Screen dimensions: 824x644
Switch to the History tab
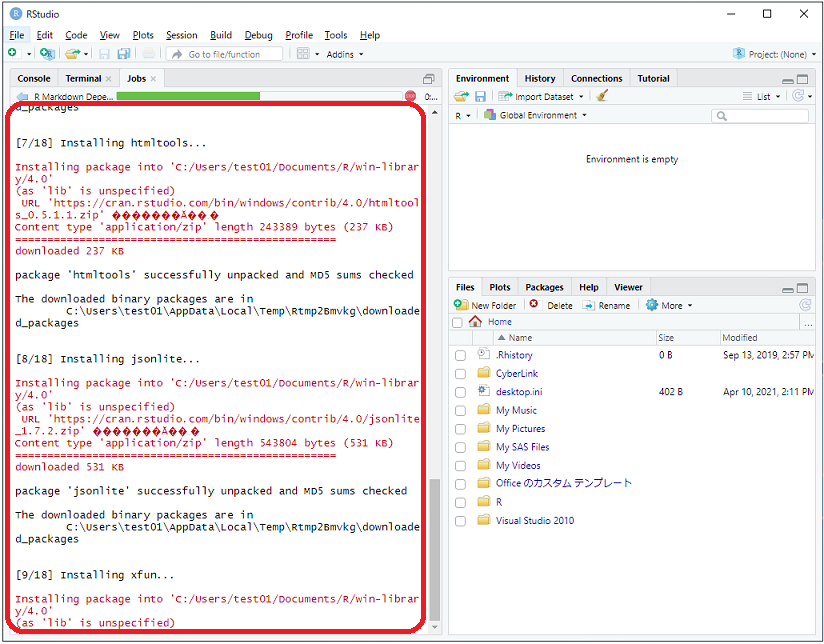(x=540, y=78)
